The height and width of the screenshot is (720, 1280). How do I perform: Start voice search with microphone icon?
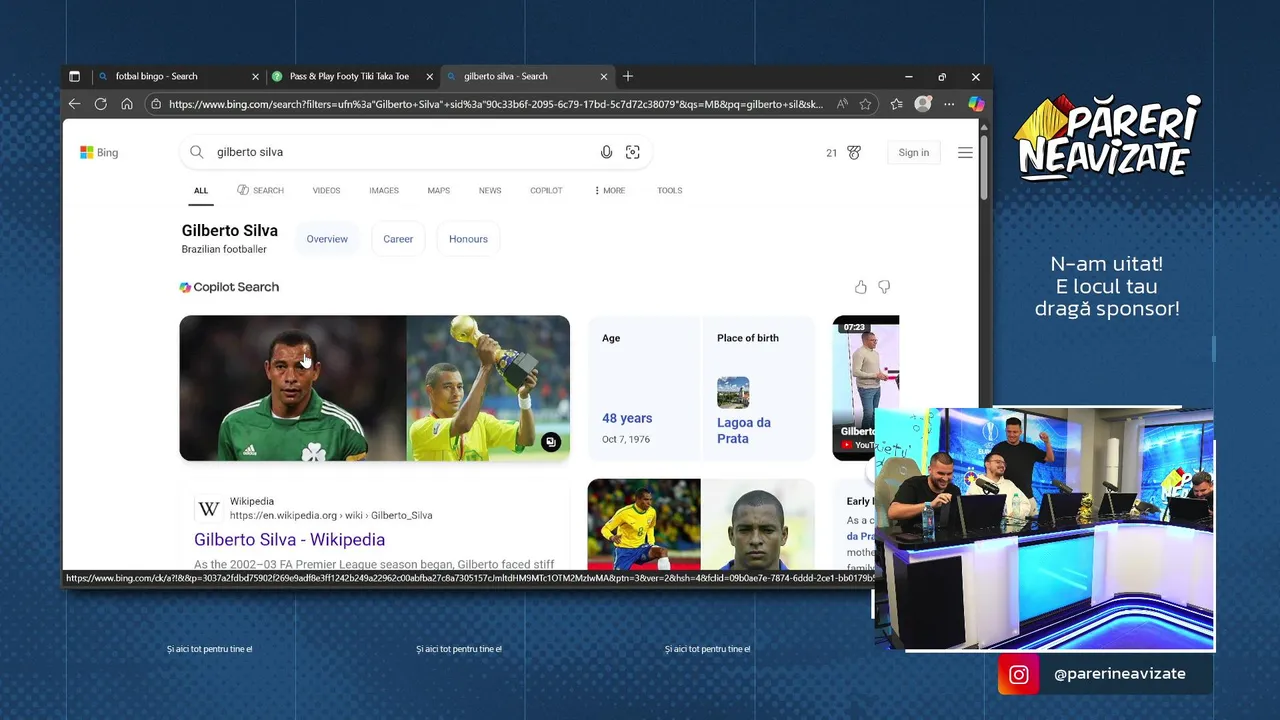click(x=606, y=152)
